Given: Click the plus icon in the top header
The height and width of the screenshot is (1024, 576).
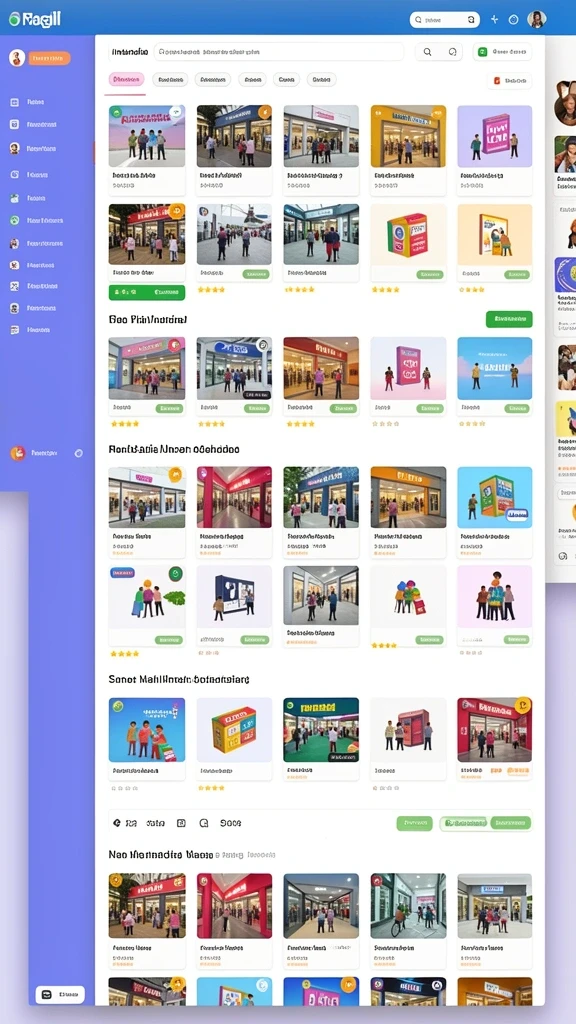Looking at the screenshot, I should pyautogui.click(x=494, y=20).
